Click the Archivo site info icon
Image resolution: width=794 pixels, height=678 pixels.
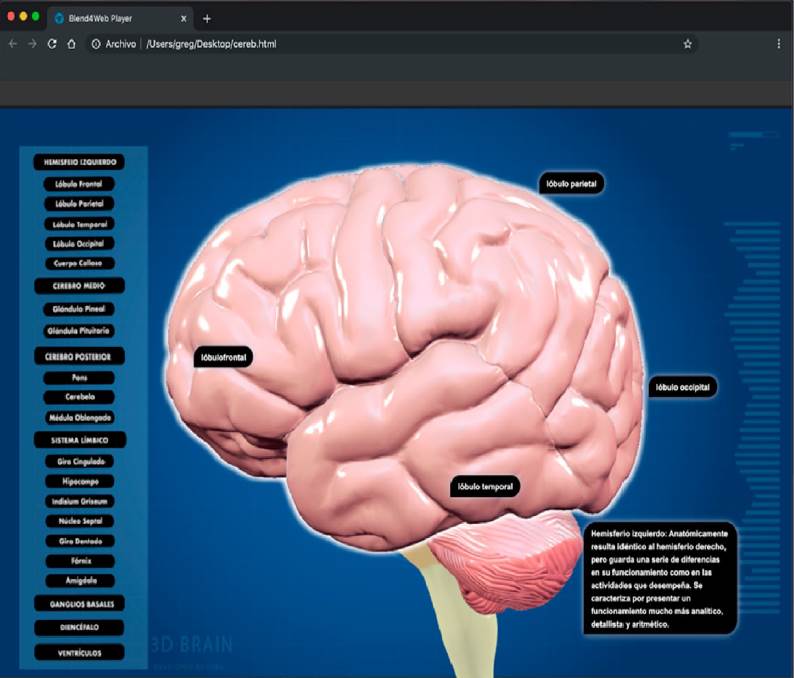tap(96, 44)
